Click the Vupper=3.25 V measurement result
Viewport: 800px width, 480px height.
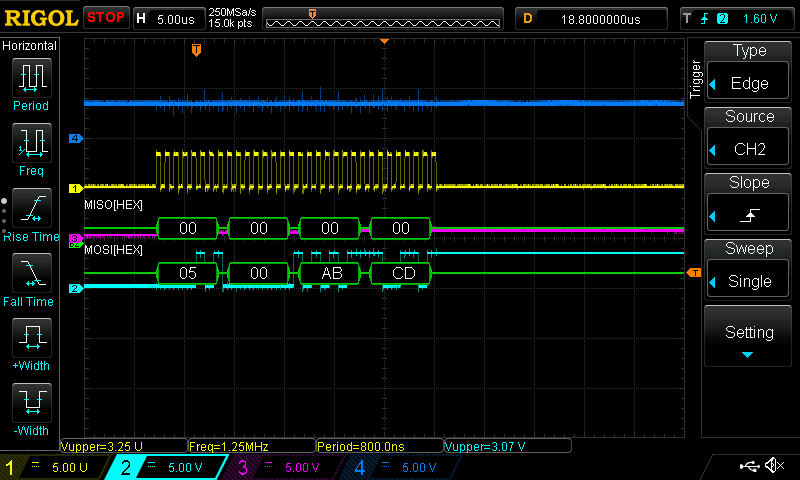pos(124,446)
